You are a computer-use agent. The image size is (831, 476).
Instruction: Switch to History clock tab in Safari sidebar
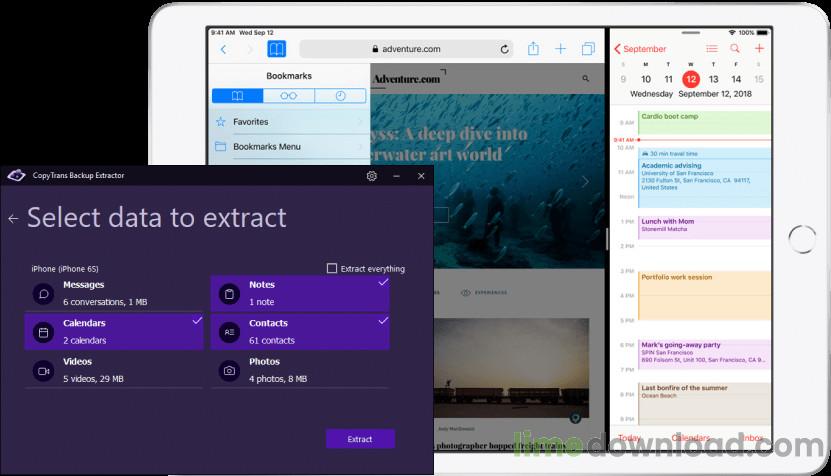pos(340,96)
